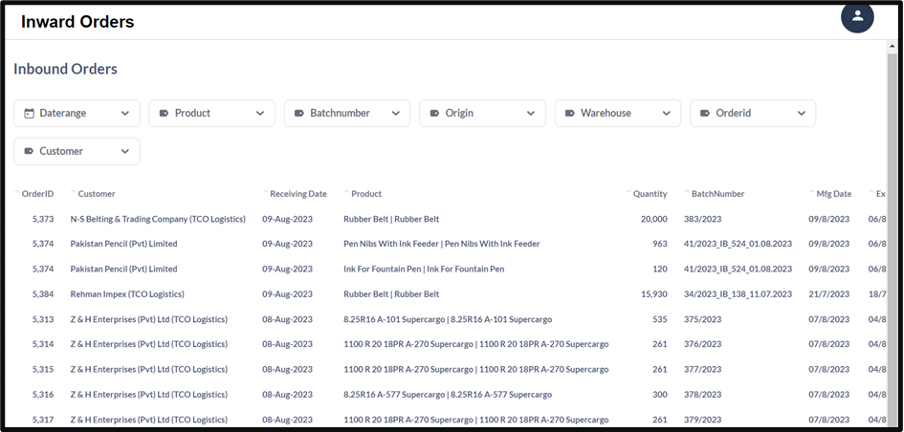Screen dimensions: 904x432
Task: Expand the Daterange dropdown arrow
Action: [125, 114]
